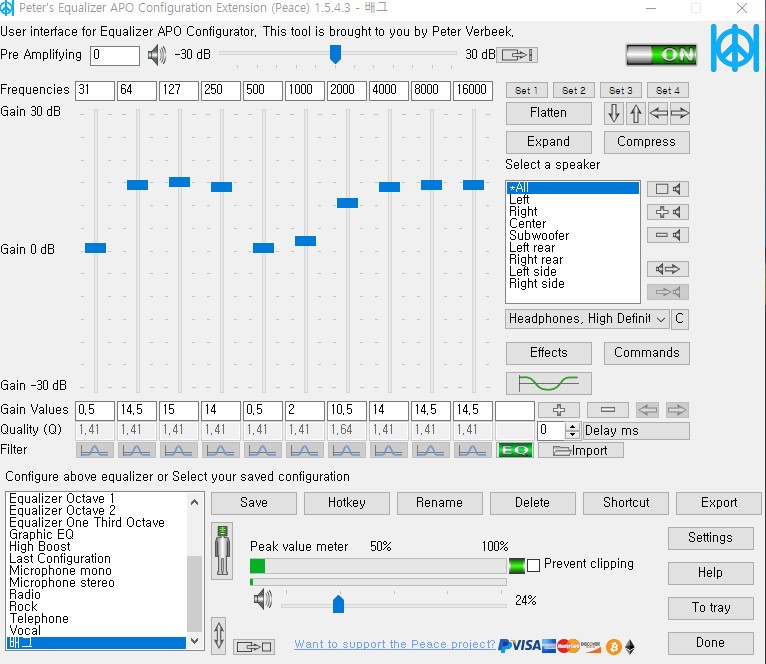Select Left in speaker list
The image size is (766, 664).
[x=573, y=200]
